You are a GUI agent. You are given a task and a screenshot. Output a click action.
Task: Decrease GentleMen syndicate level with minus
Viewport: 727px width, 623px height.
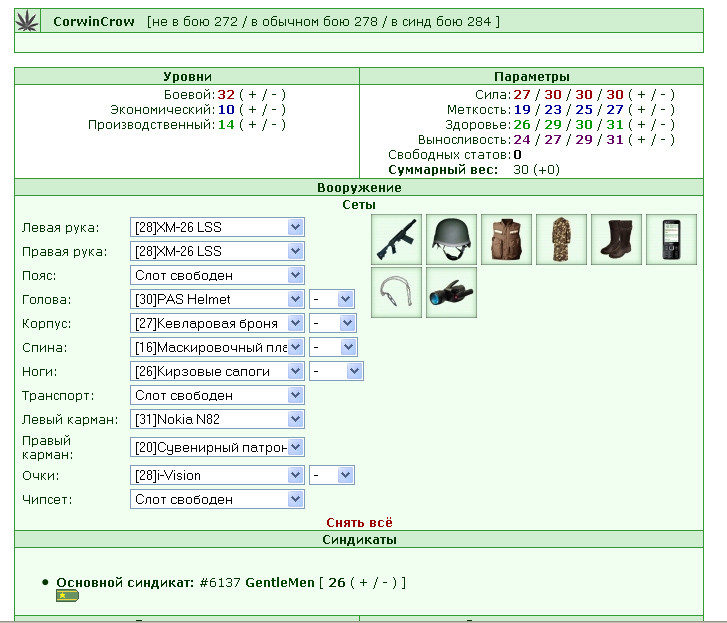click(x=385, y=582)
